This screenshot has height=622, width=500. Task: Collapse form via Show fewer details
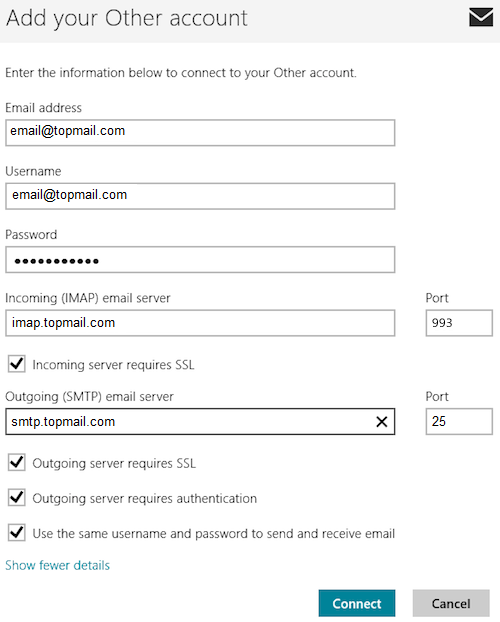(58, 565)
